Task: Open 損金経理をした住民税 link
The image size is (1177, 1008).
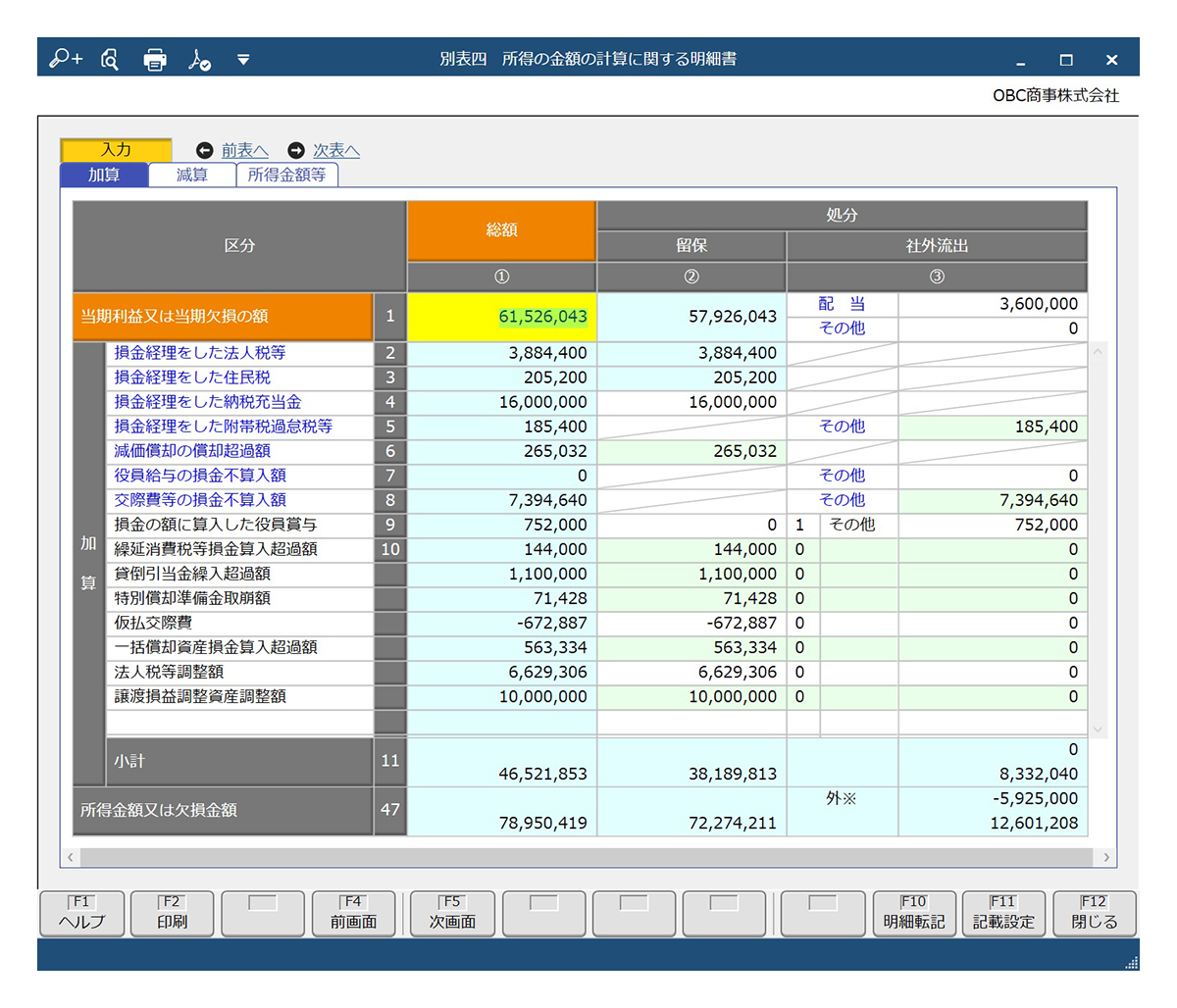Action: coord(192,378)
